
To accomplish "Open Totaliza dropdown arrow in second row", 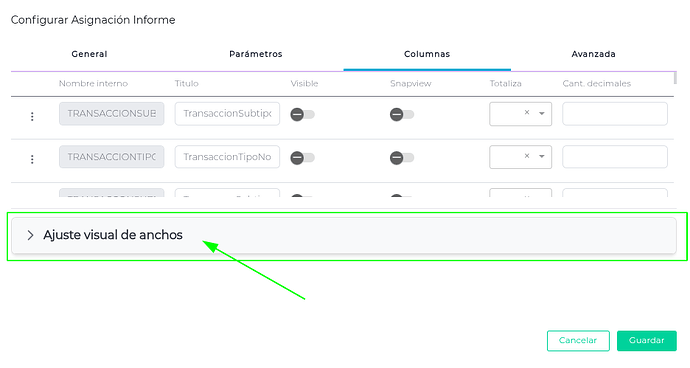I will [542, 156].
